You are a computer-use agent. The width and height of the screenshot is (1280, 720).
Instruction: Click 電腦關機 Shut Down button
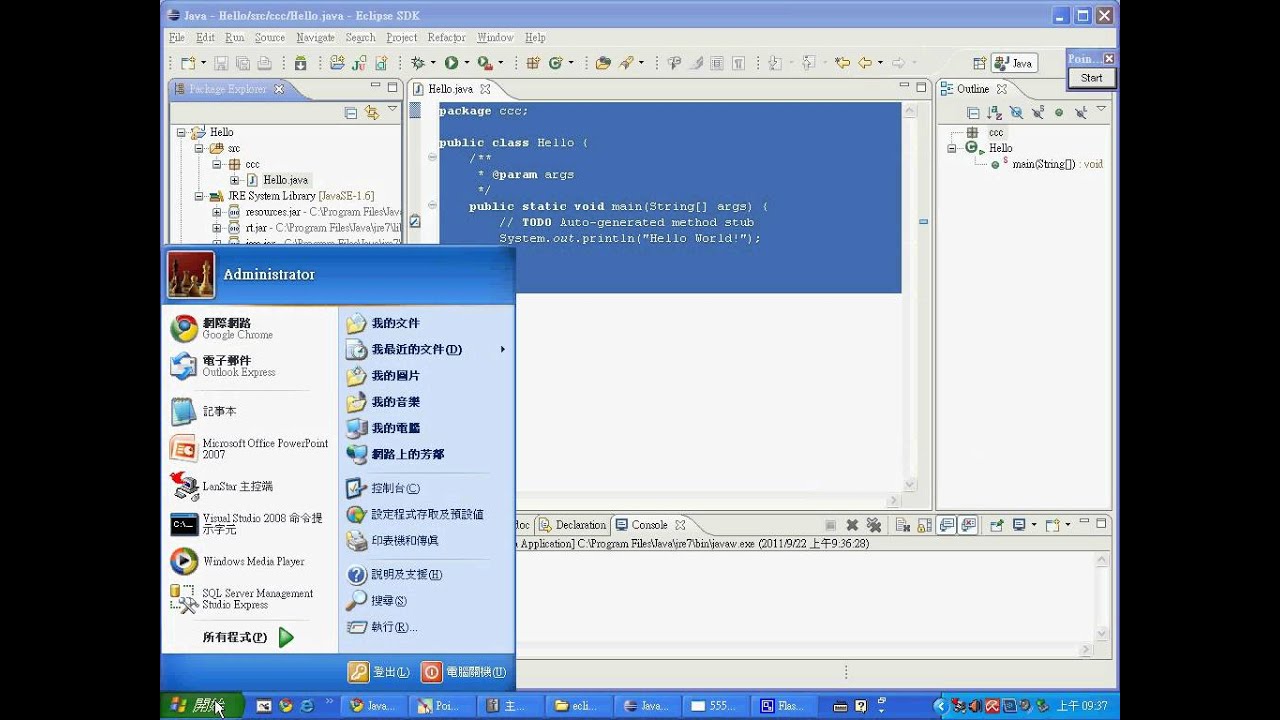[464, 672]
